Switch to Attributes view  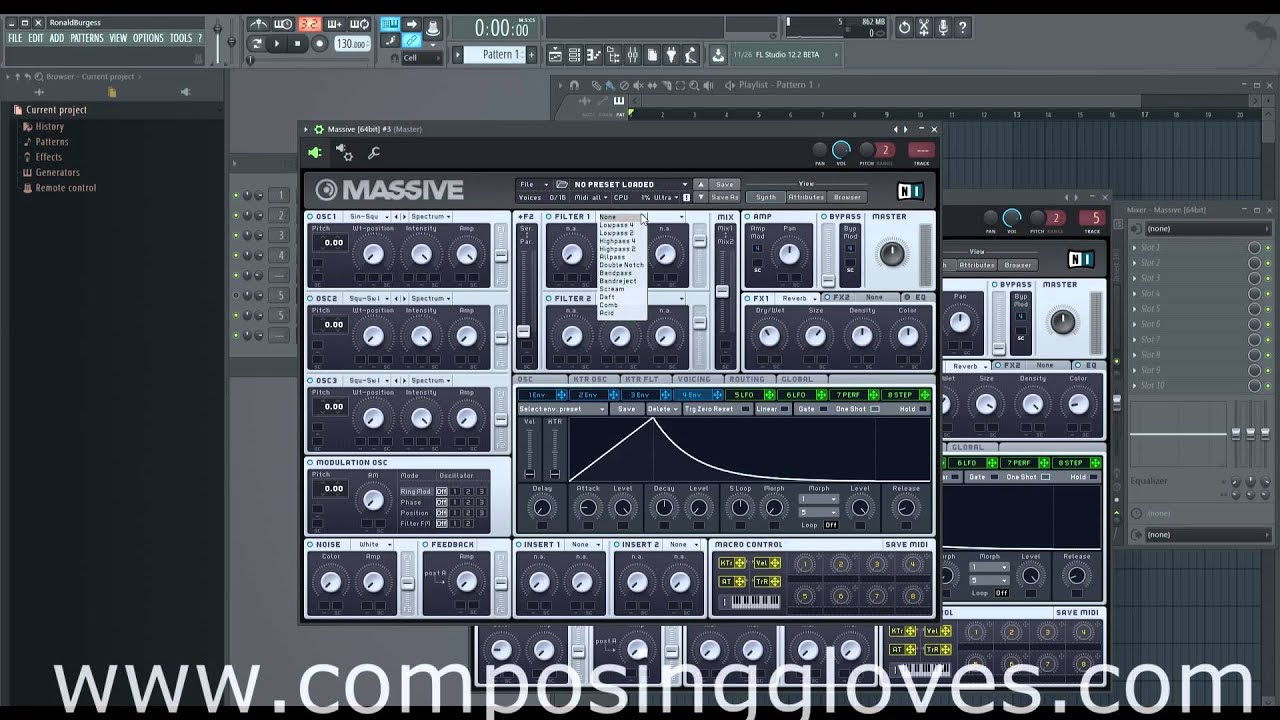[x=806, y=197]
